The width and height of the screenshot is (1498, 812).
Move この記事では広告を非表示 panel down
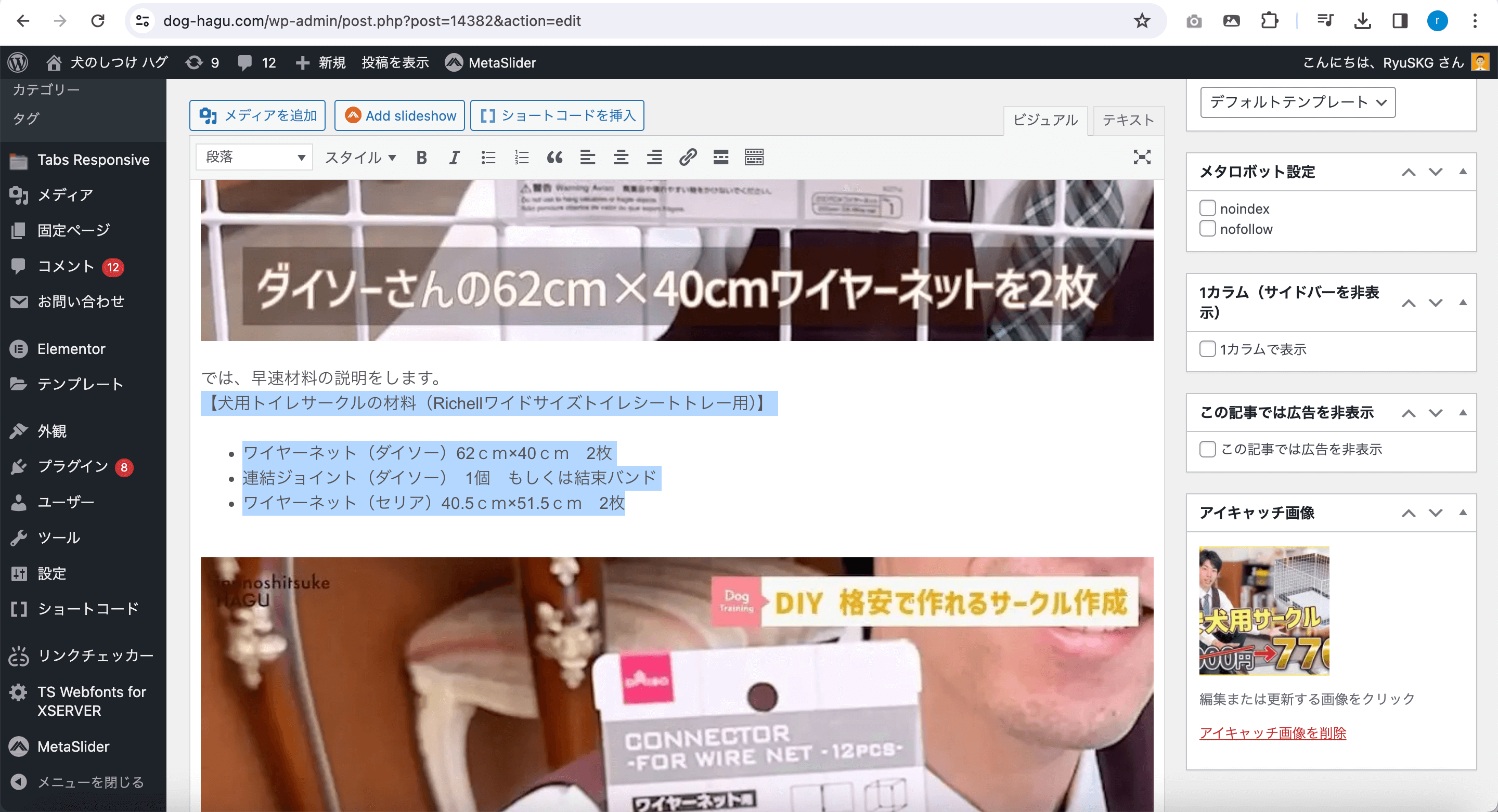point(1435,413)
